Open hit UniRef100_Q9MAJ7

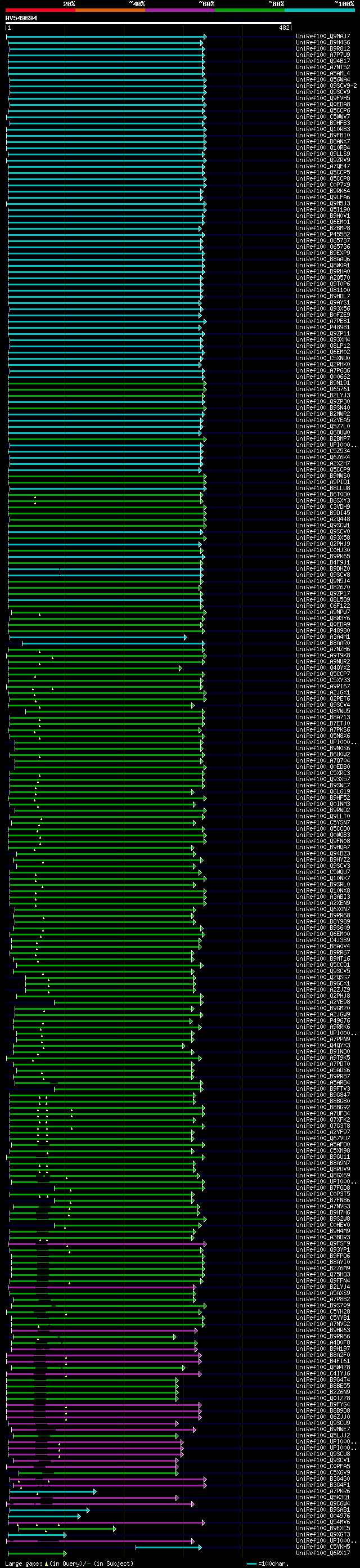[323, 37]
